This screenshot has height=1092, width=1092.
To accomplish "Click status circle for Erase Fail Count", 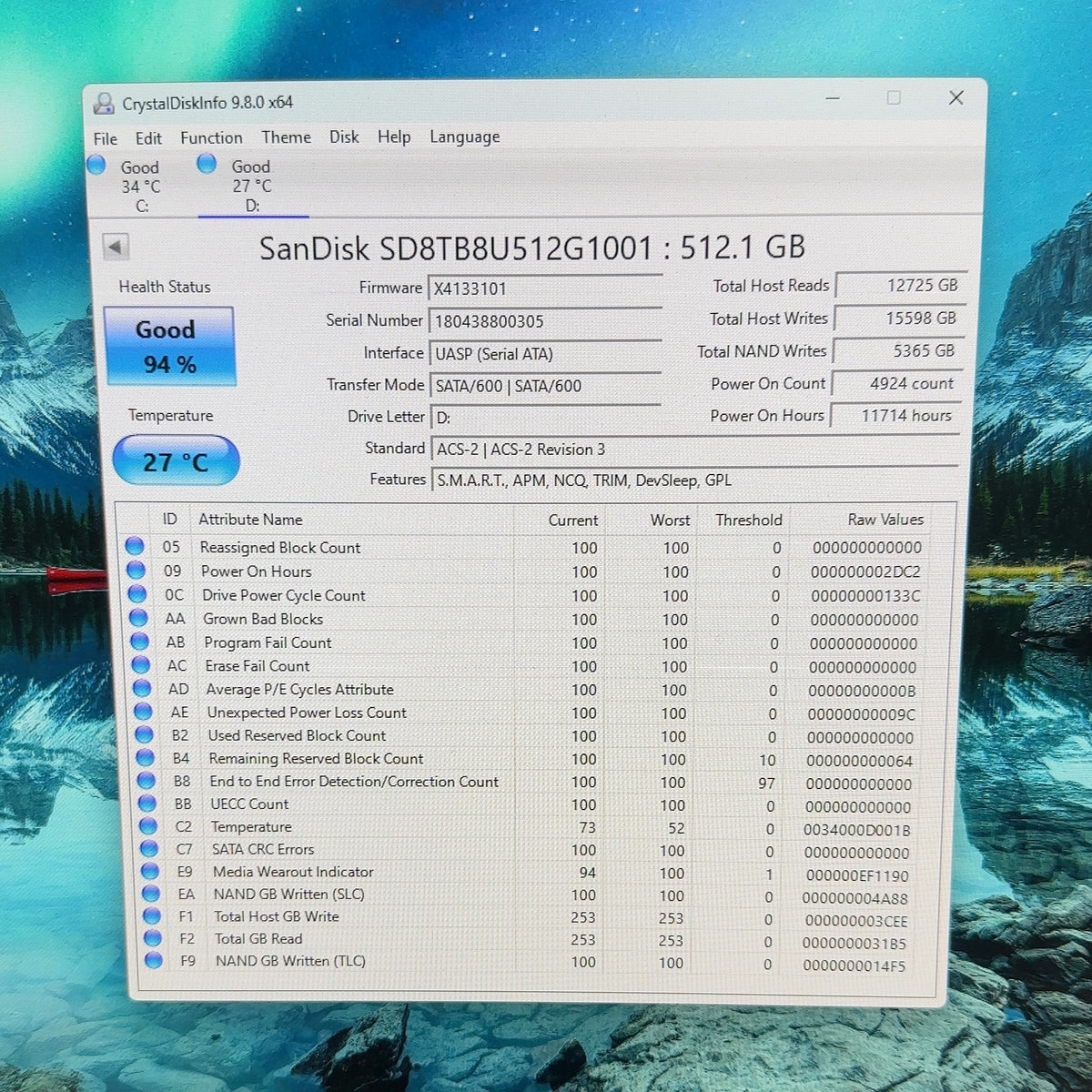I will click(x=141, y=664).
